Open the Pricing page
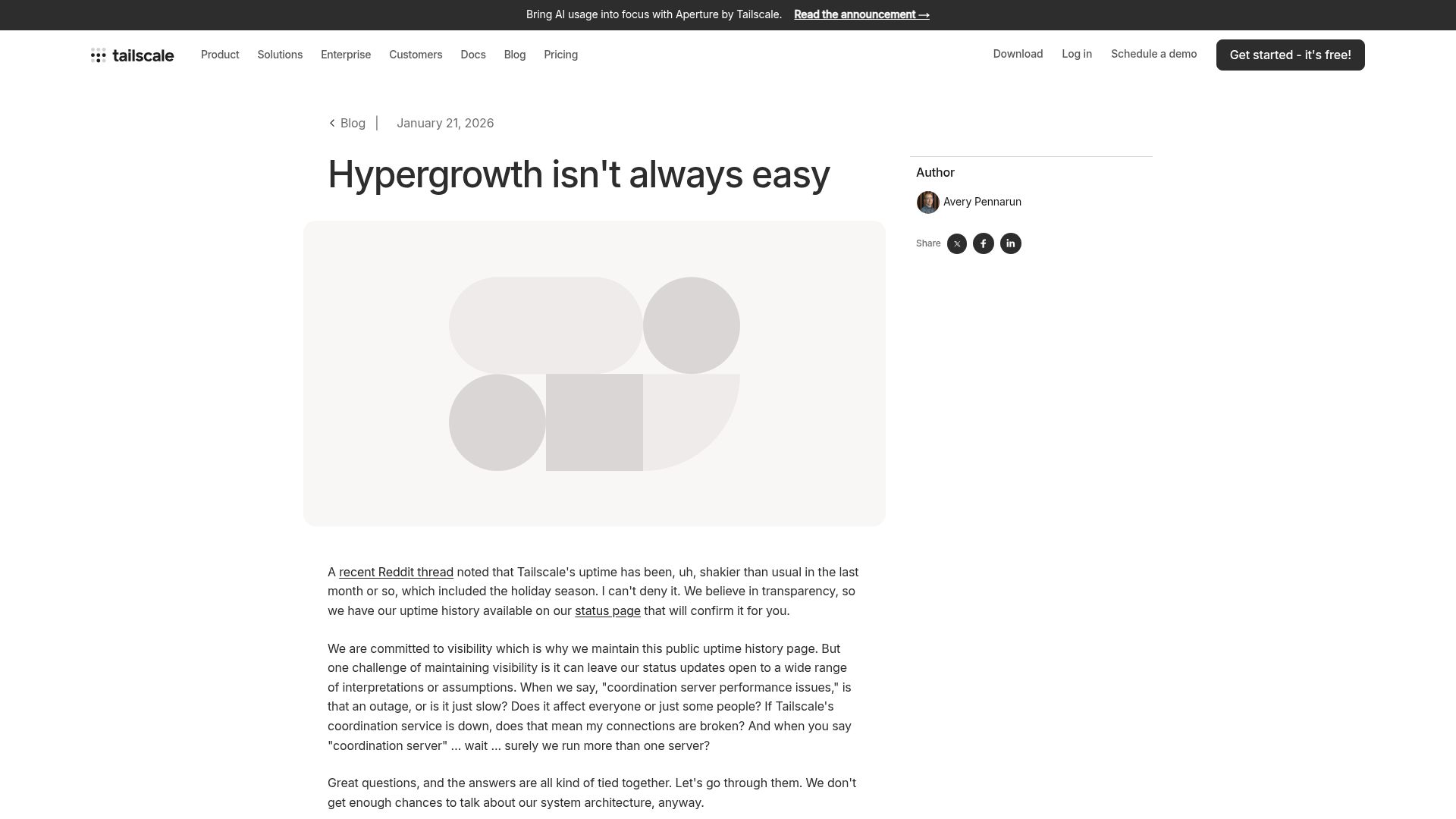1456x819 pixels. point(560,55)
